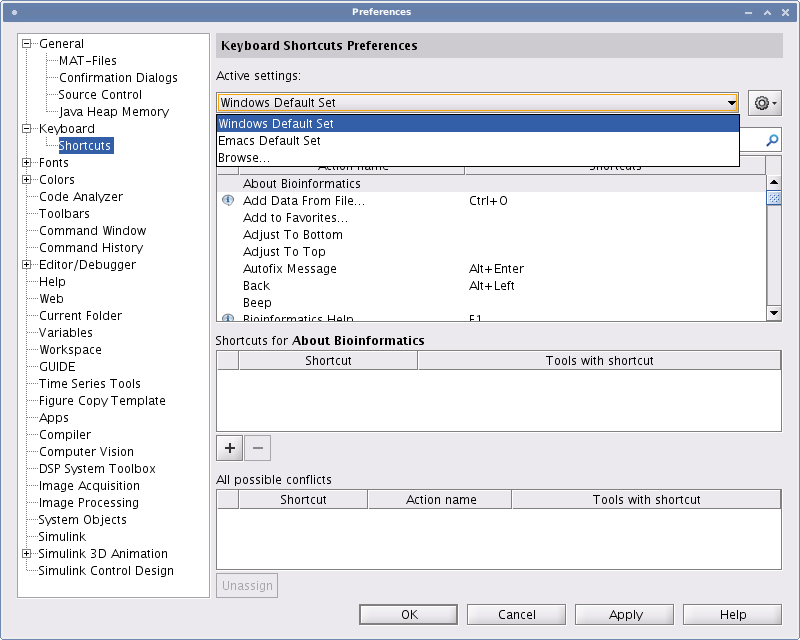This screenshot has width=800, height=640.
Task: Click the info icon next to Add Data From File
Action: coord(227,200)
